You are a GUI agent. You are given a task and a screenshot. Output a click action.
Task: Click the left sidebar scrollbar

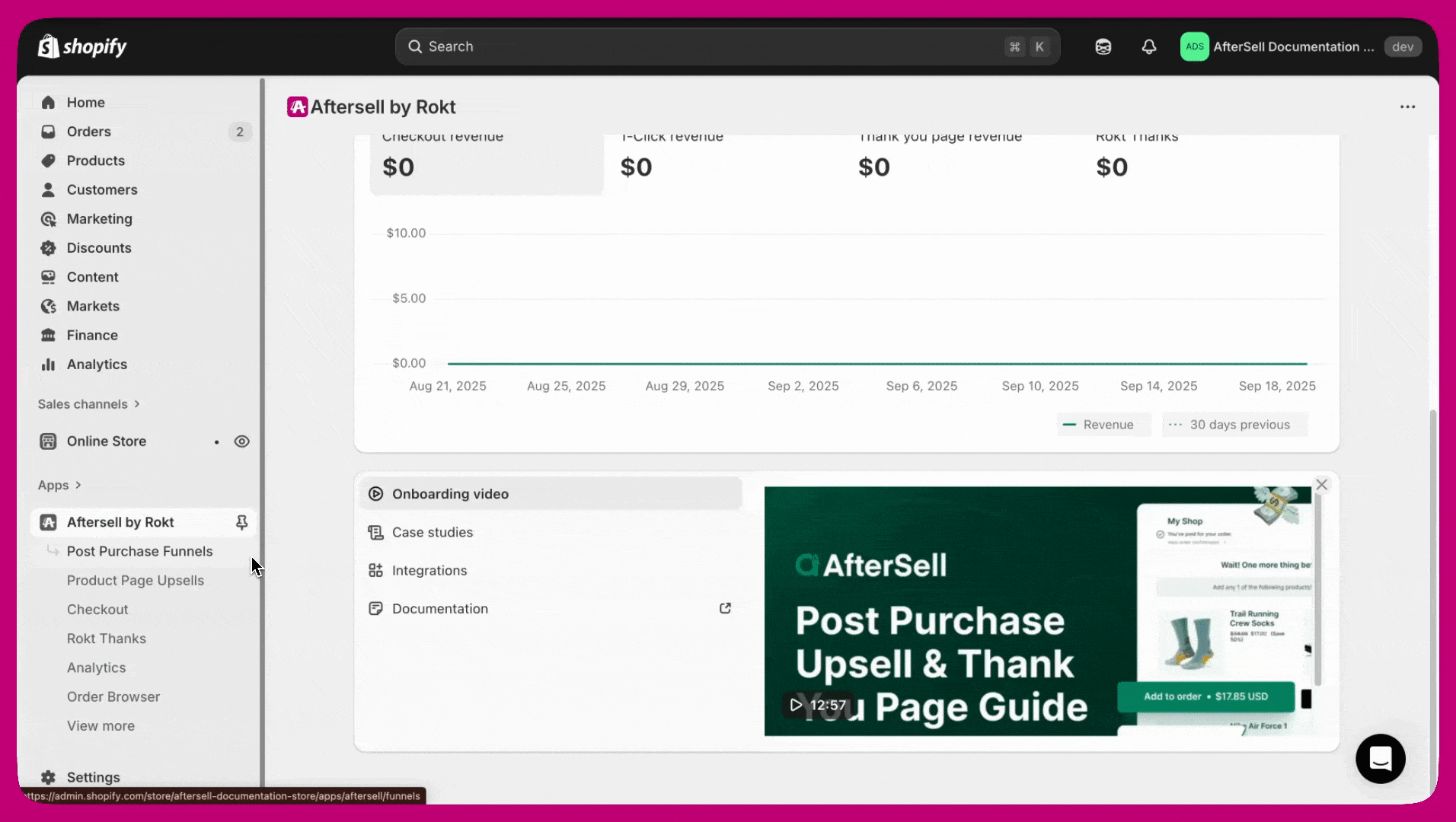pyautogui.click(x=263, y=434)
